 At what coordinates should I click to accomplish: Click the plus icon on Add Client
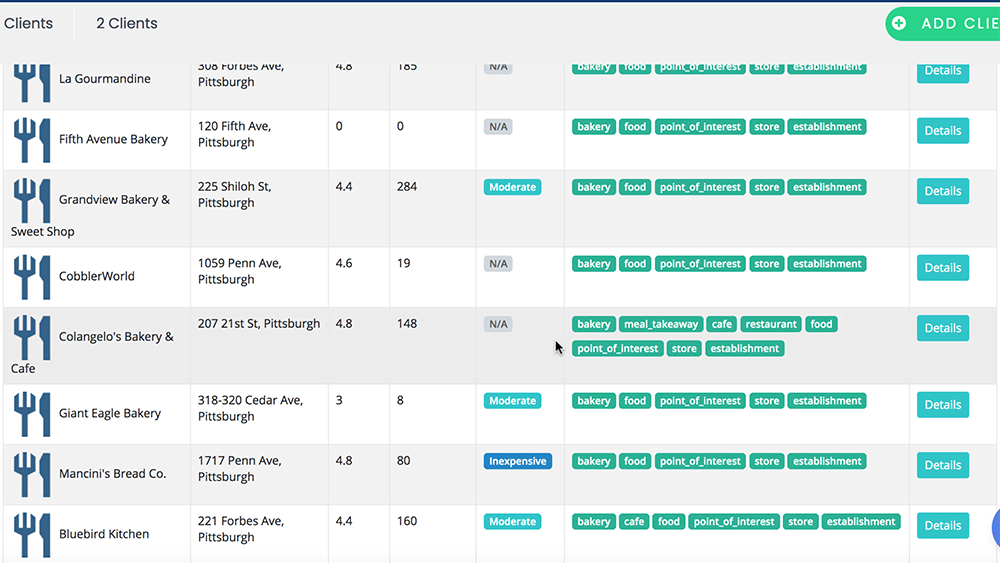899,23
